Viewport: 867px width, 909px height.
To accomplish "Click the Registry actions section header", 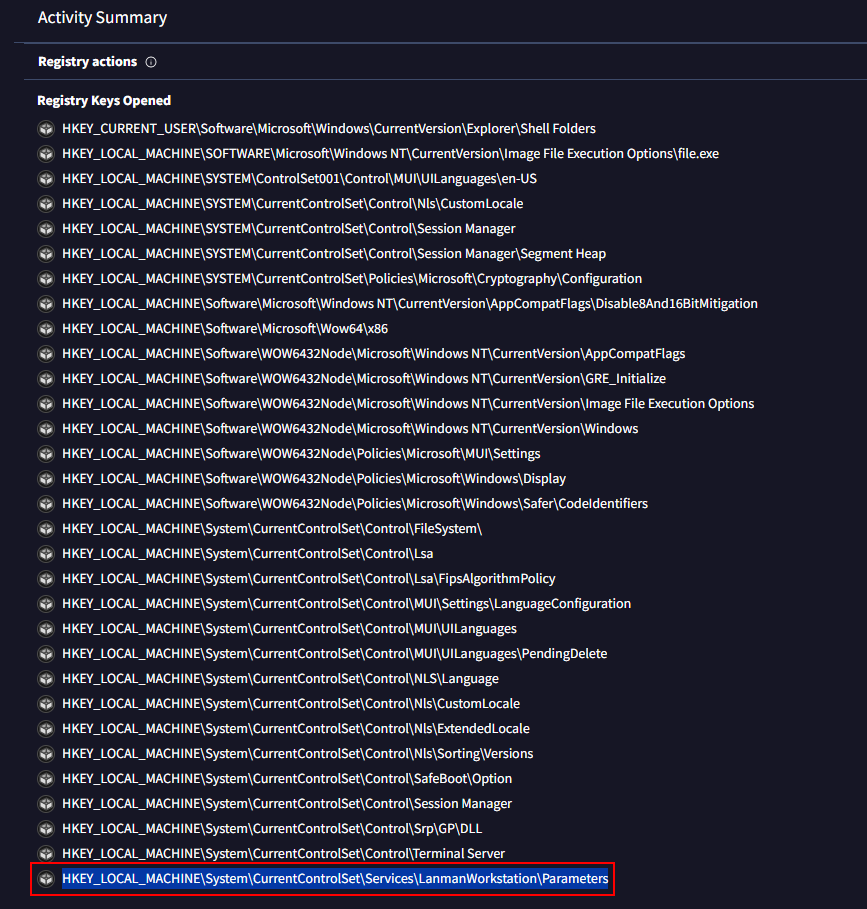I will point(88,61).
